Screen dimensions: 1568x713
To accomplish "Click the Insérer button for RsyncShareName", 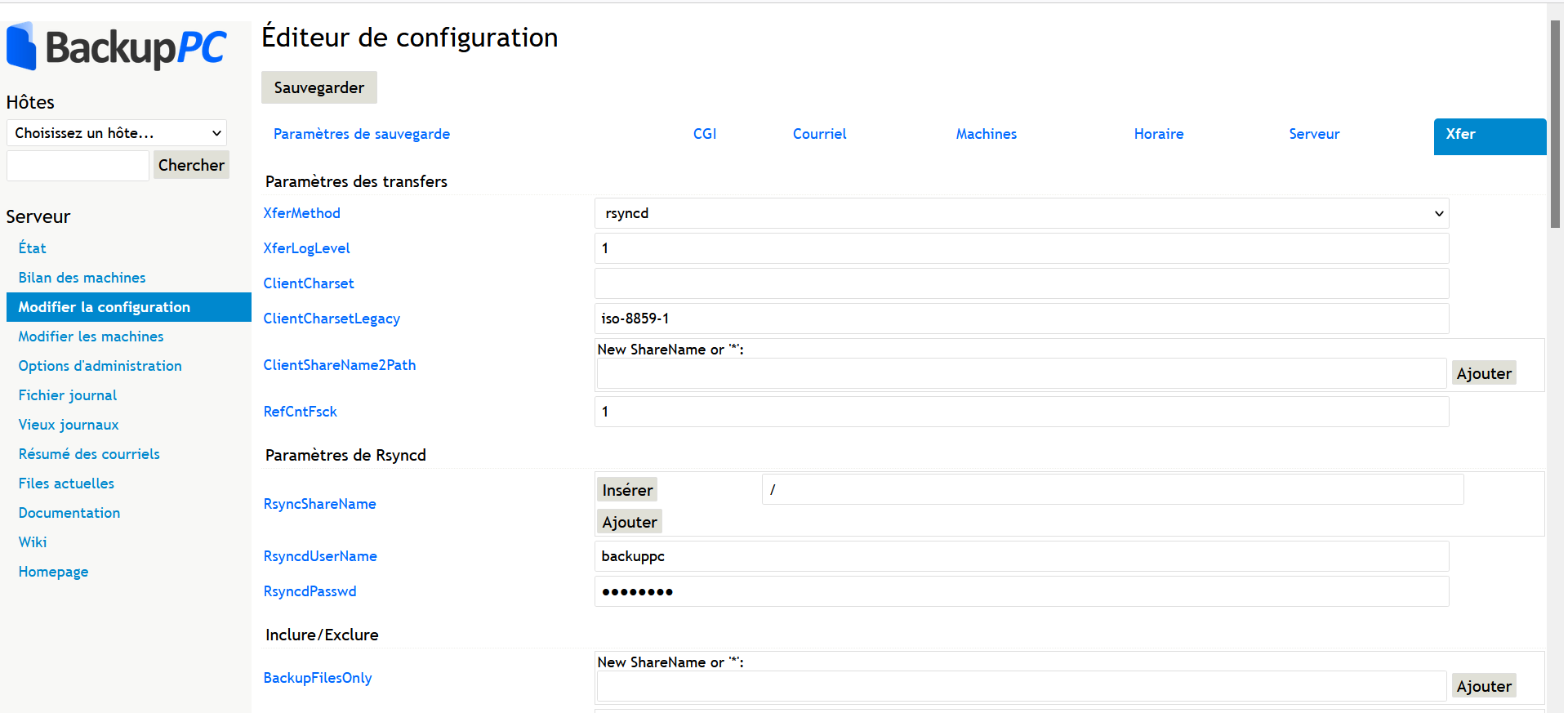I will tap(626, 490).
